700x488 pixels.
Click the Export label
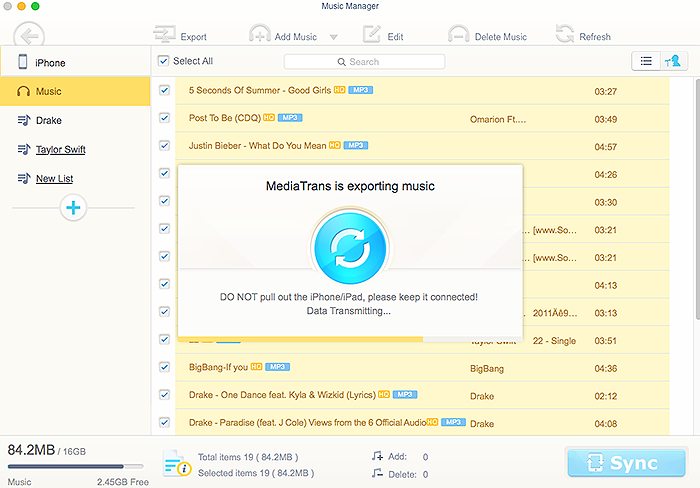[193, 37]
